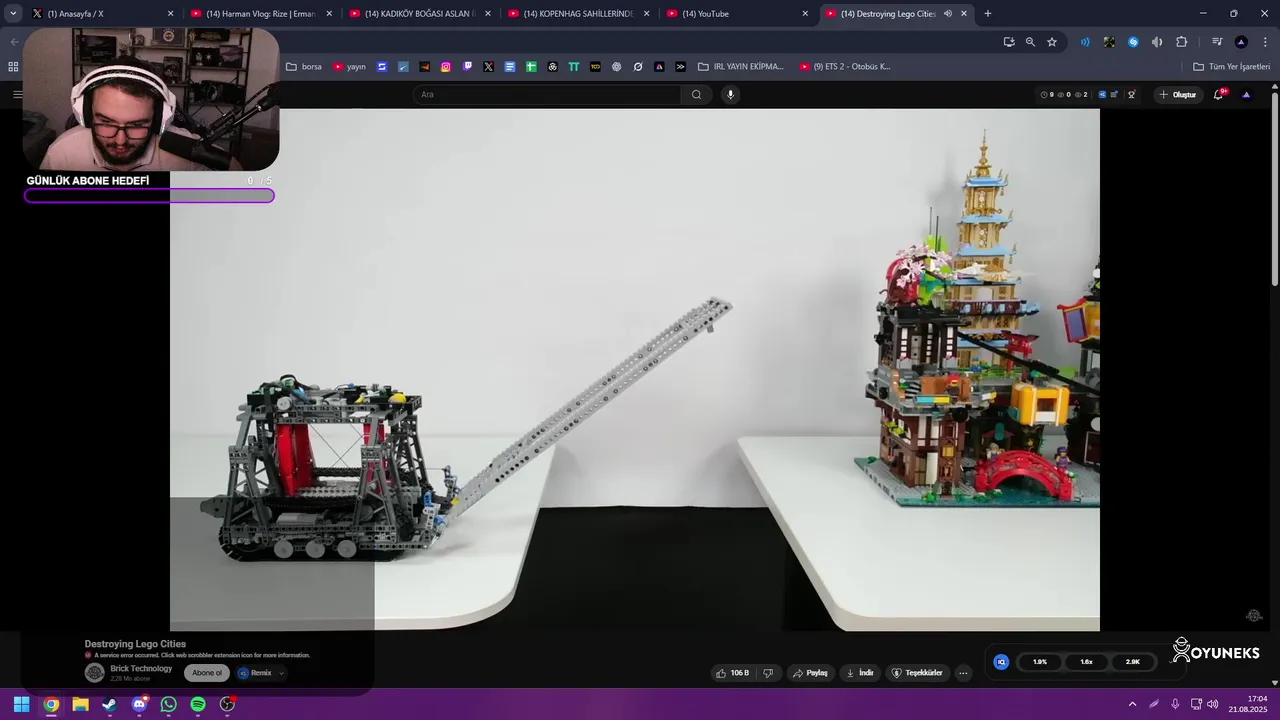Click the Lego video player area
The height and width of the screenshot is (720, 1280).
635,370
